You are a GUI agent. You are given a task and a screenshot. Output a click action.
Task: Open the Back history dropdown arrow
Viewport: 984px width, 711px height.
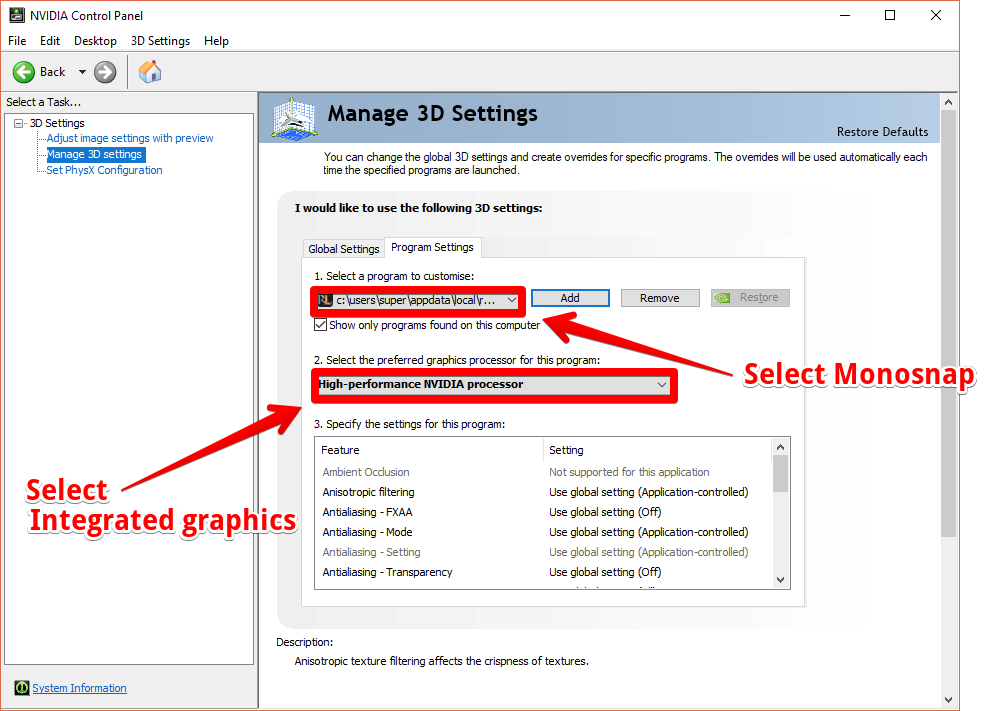click(82, 72)
